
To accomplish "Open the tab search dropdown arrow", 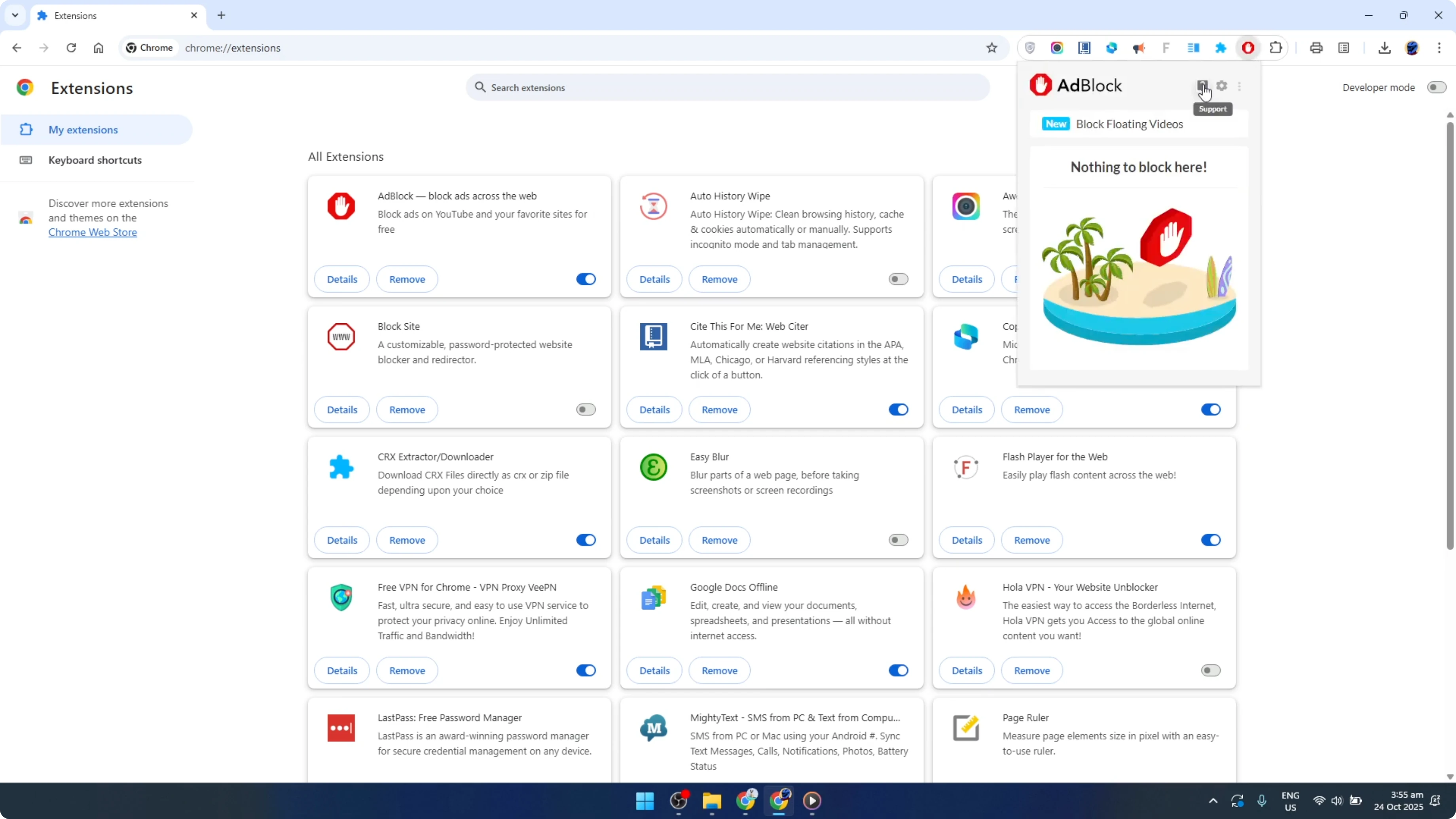I will tap(15, 15).
